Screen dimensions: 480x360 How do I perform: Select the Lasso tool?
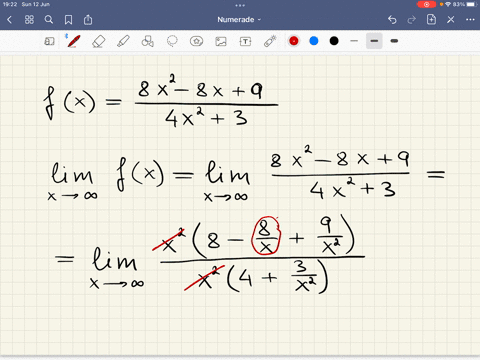click(x=172, y=41)
